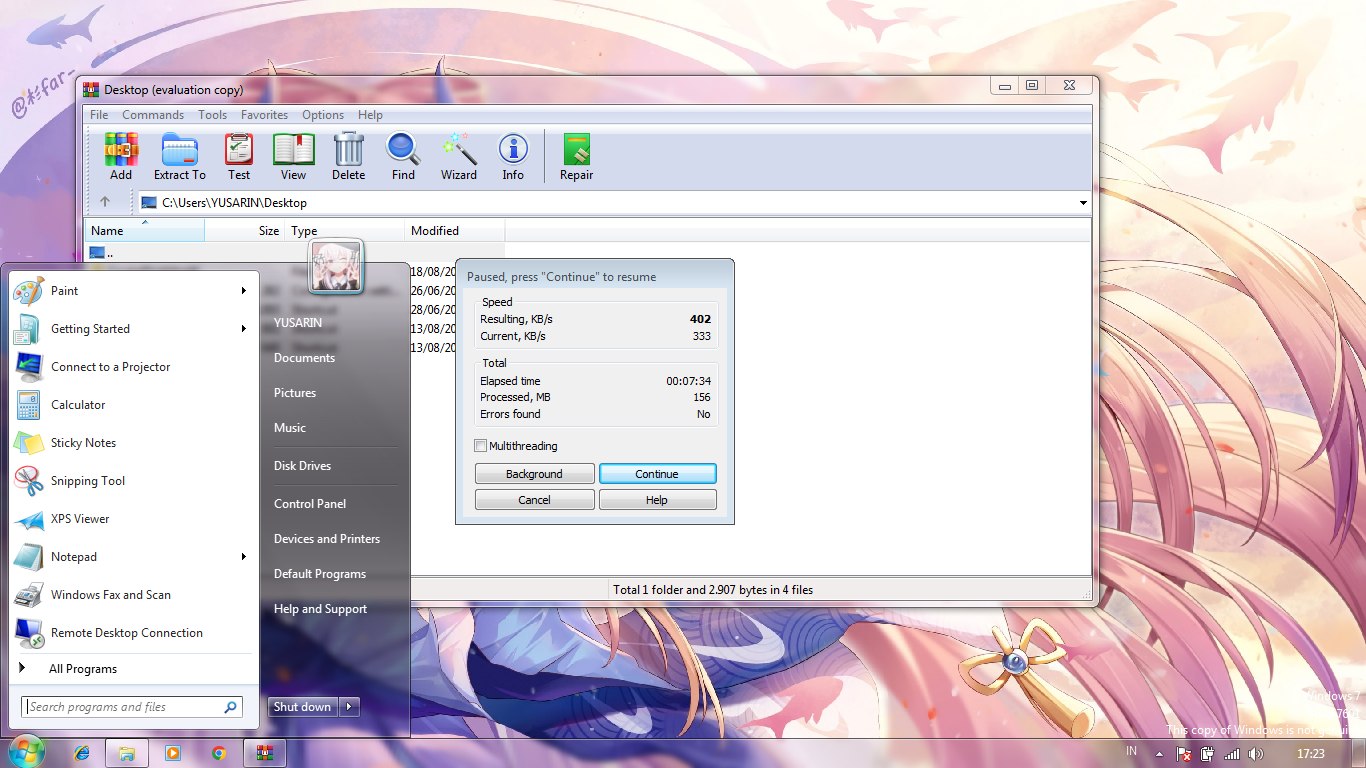The image size is (1366, 768).
Task: Click the View toolbar icon
Action: tap(293, 150)
